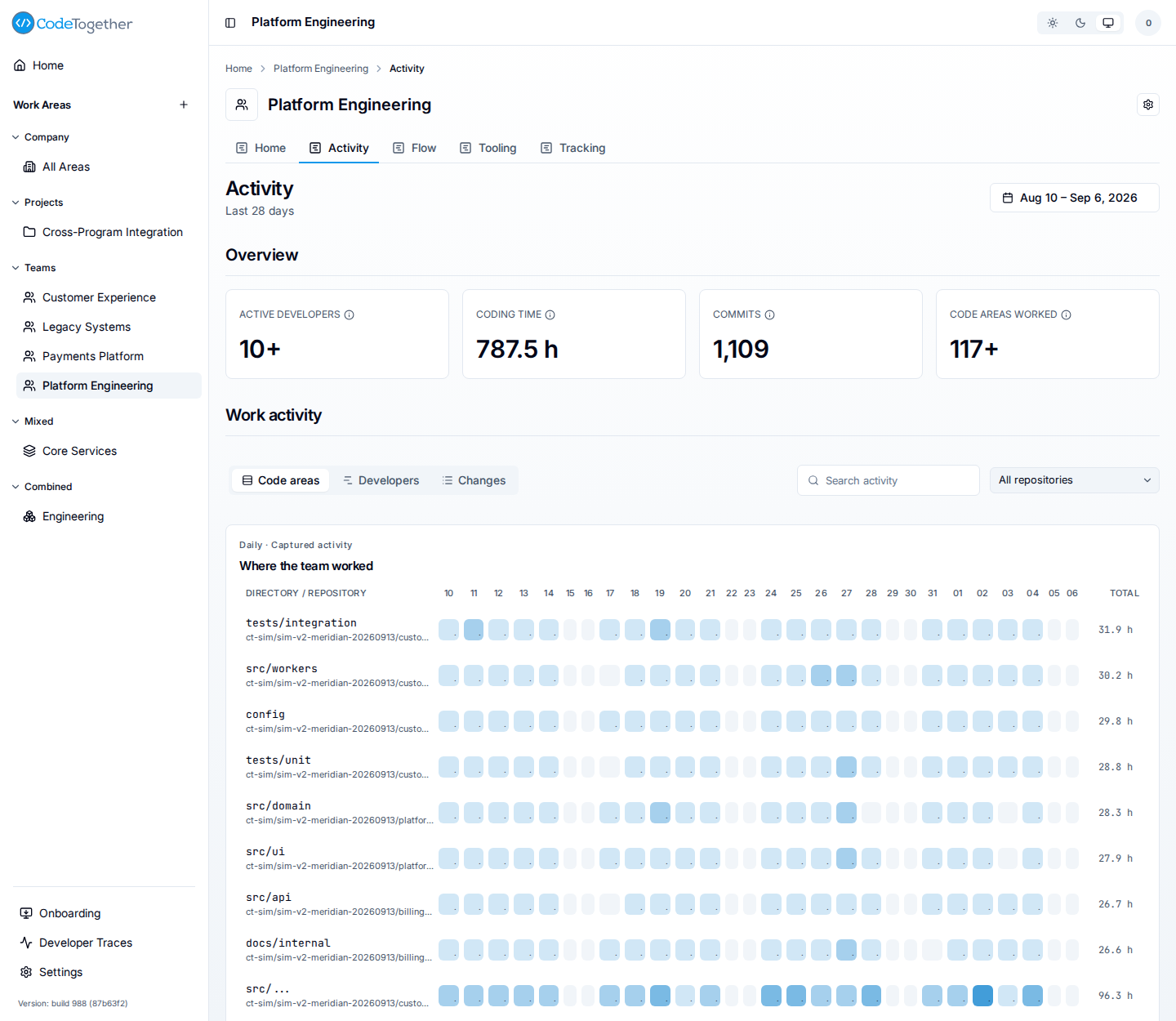
Task: Click the src/workers directory row
Action: pos(693,675)
